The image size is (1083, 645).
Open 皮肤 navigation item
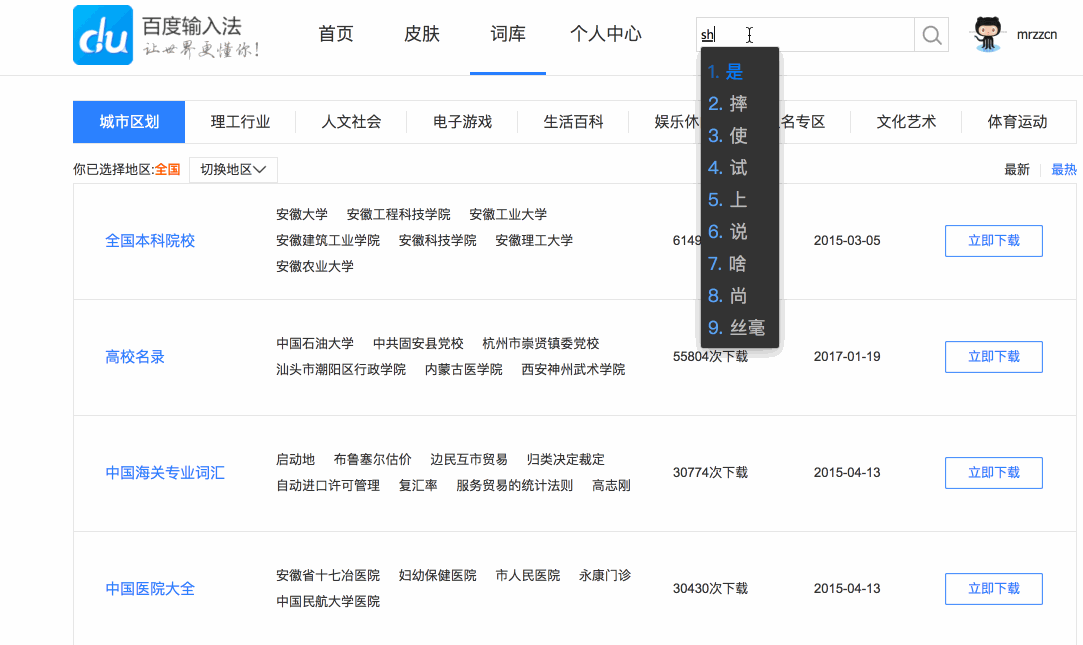point(422,34)
